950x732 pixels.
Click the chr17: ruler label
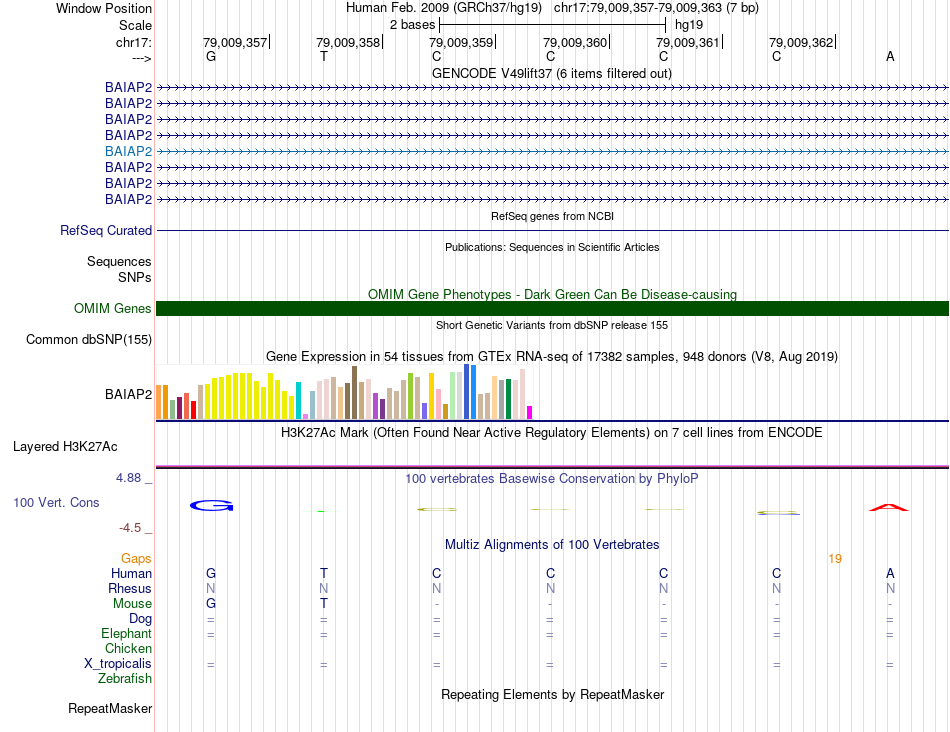[133, 42]
